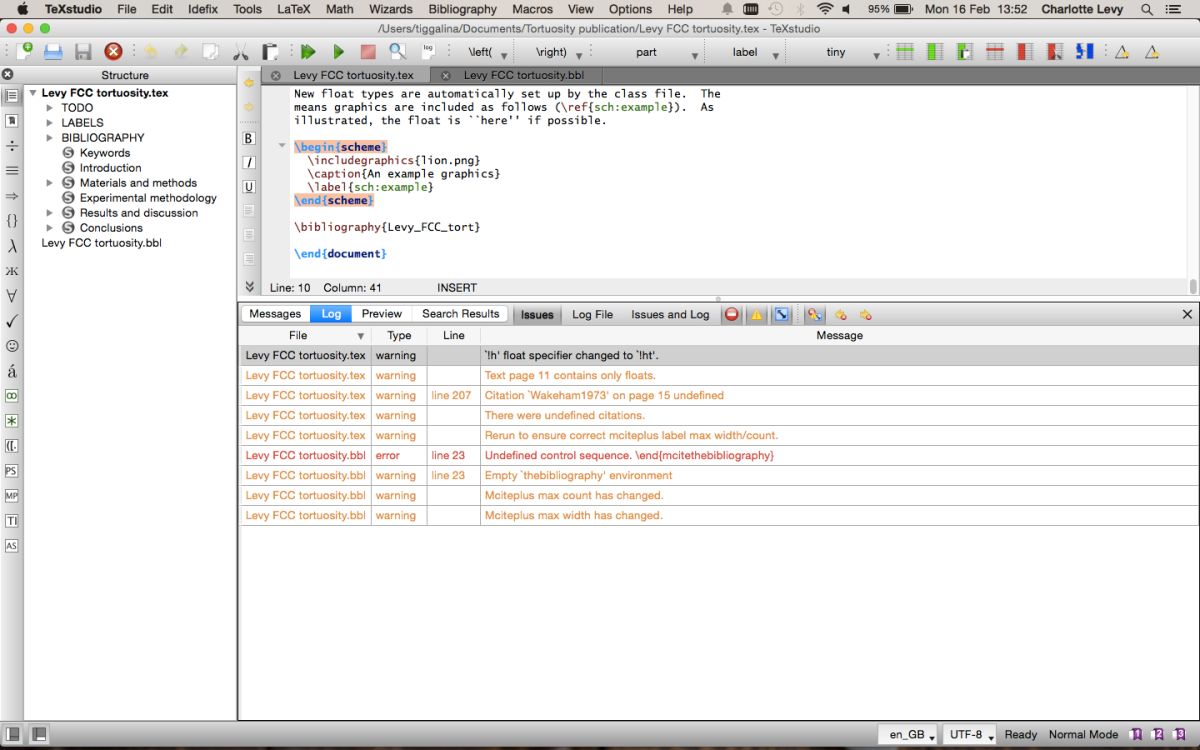
Task: Open a file using the folder icon
Action: [53, 51]
